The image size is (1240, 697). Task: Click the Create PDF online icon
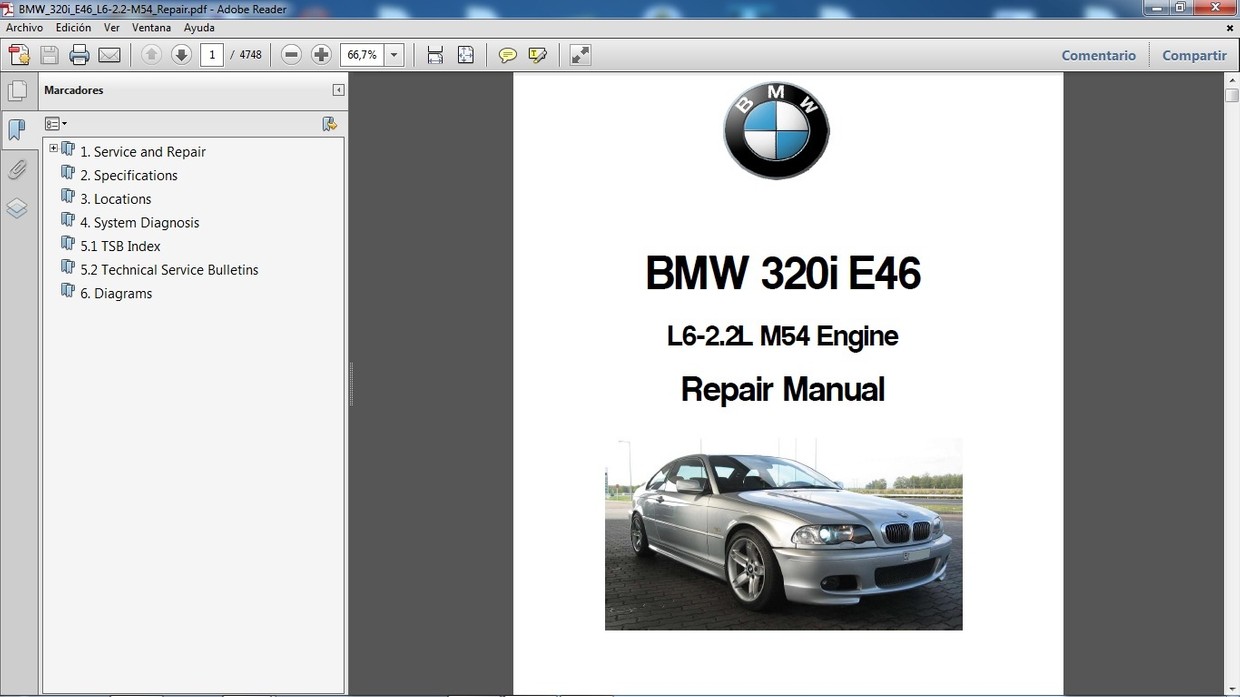coord(19,55)
